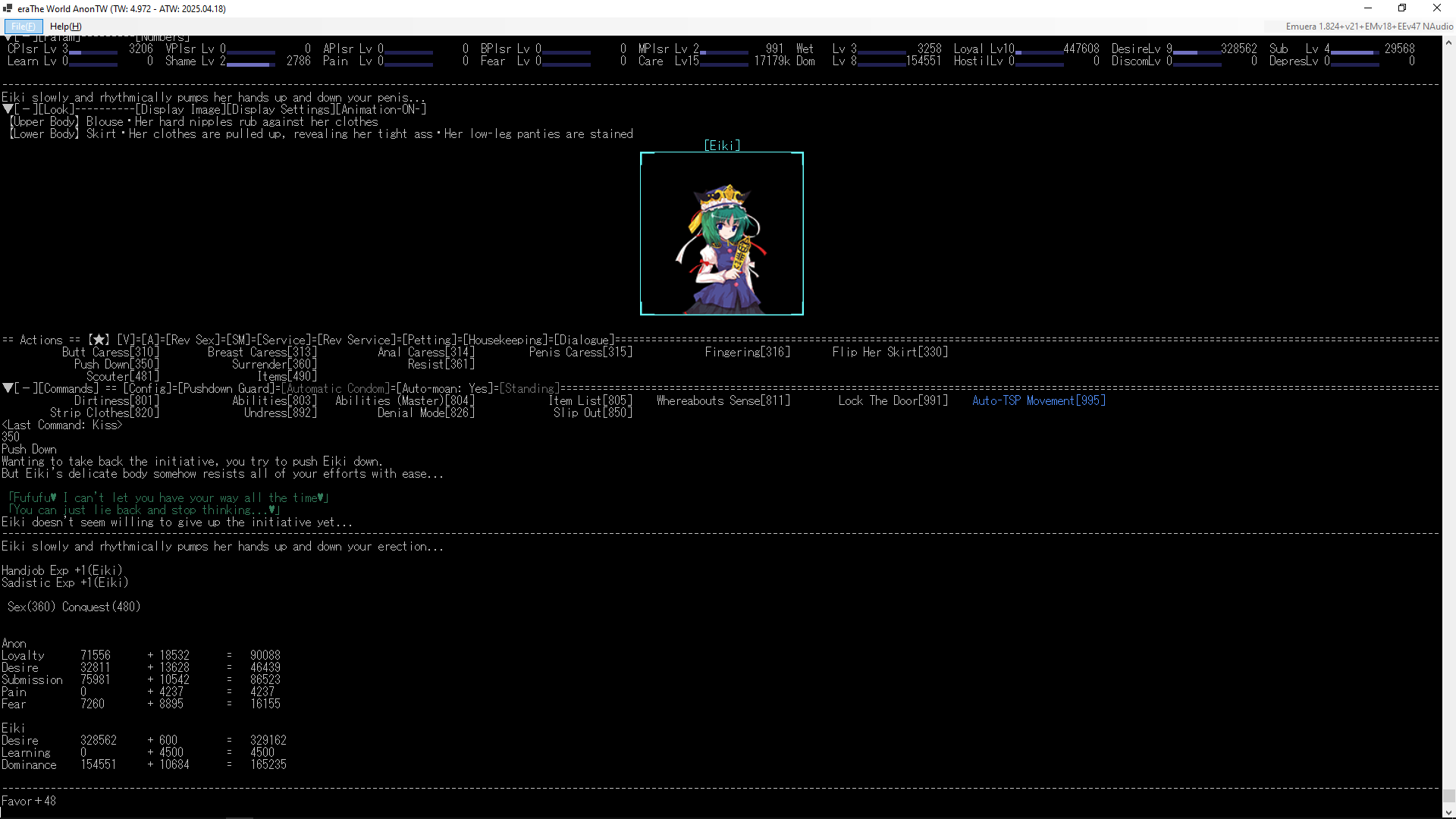Toggle the Automatic Condom option

(337, 388)
